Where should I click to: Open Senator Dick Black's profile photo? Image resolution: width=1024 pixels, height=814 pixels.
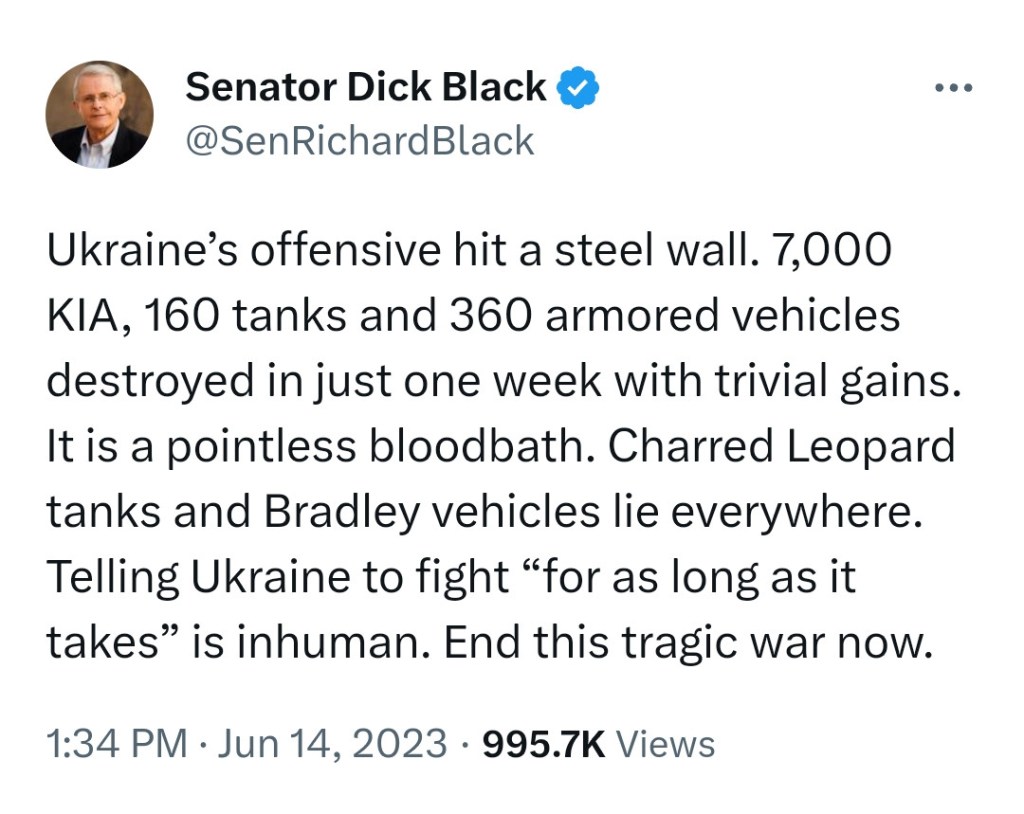coord(100,114)
